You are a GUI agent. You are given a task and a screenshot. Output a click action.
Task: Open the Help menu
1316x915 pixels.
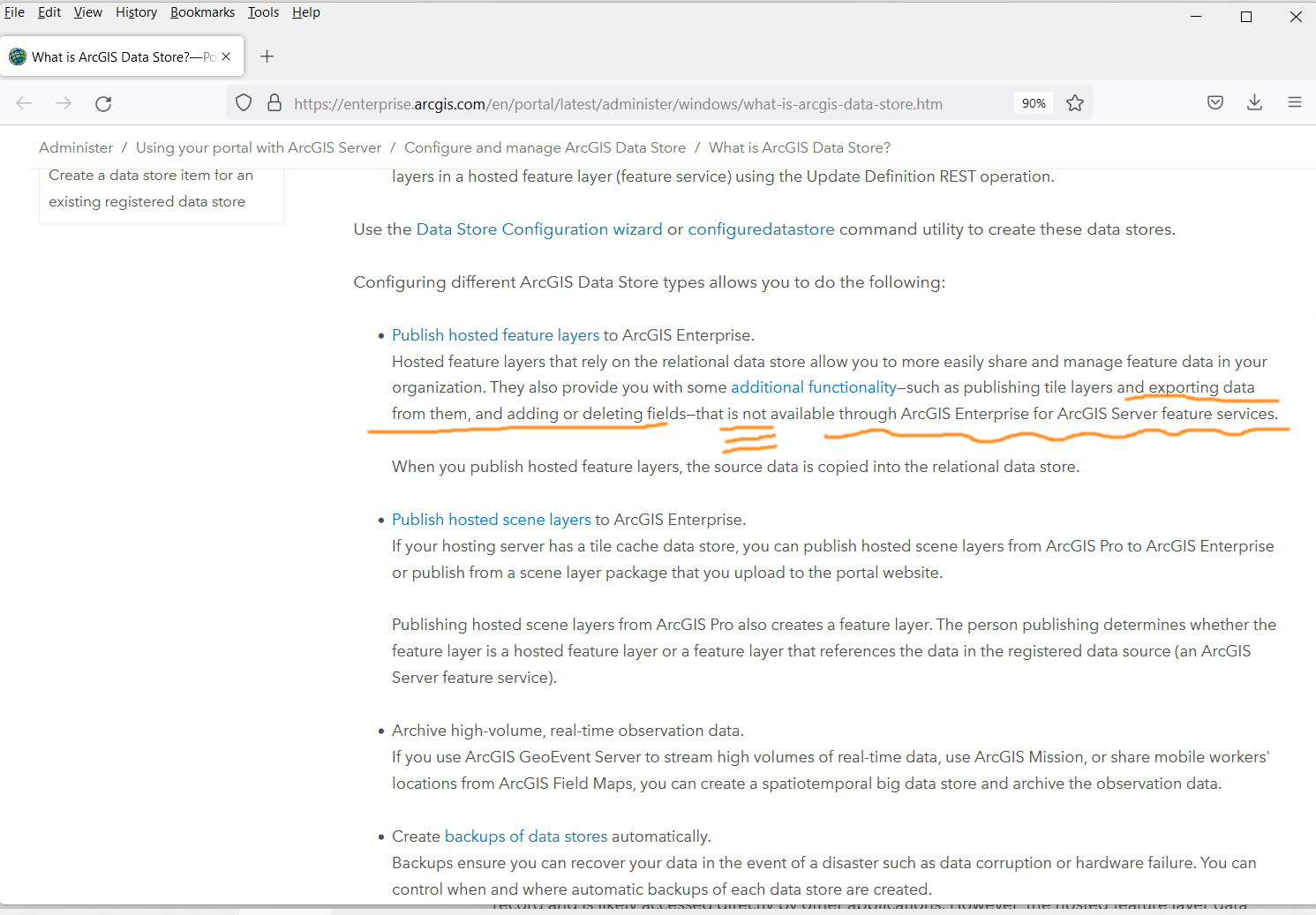306,12
